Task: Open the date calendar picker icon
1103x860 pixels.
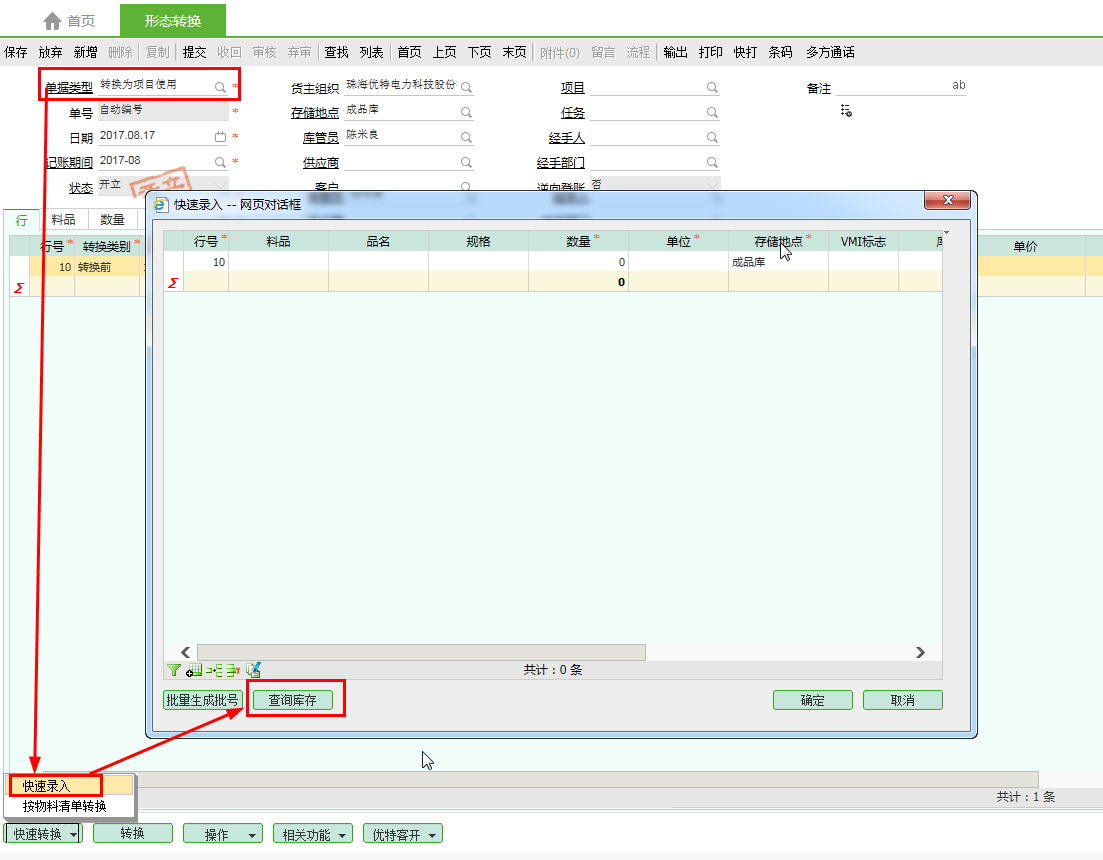Action: (220, 136)
